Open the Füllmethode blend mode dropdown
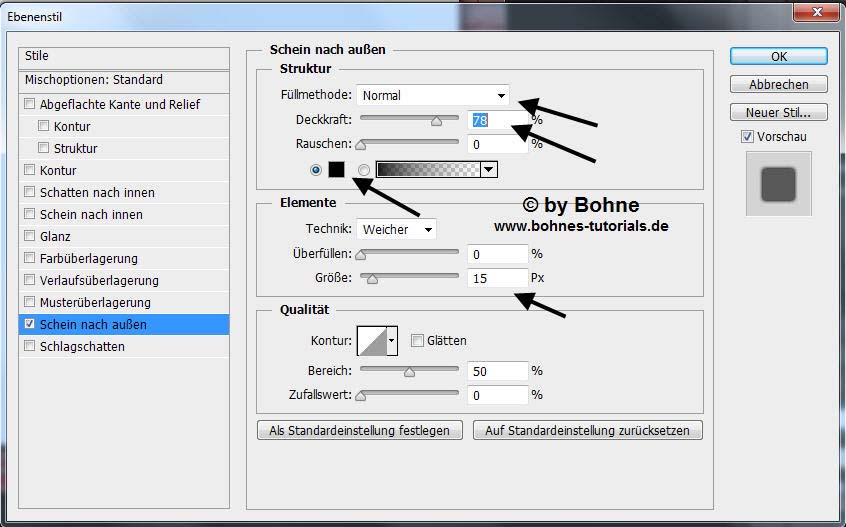Image resolution: width=846 pixels, height=527 pixels. [x=433, y=96]
